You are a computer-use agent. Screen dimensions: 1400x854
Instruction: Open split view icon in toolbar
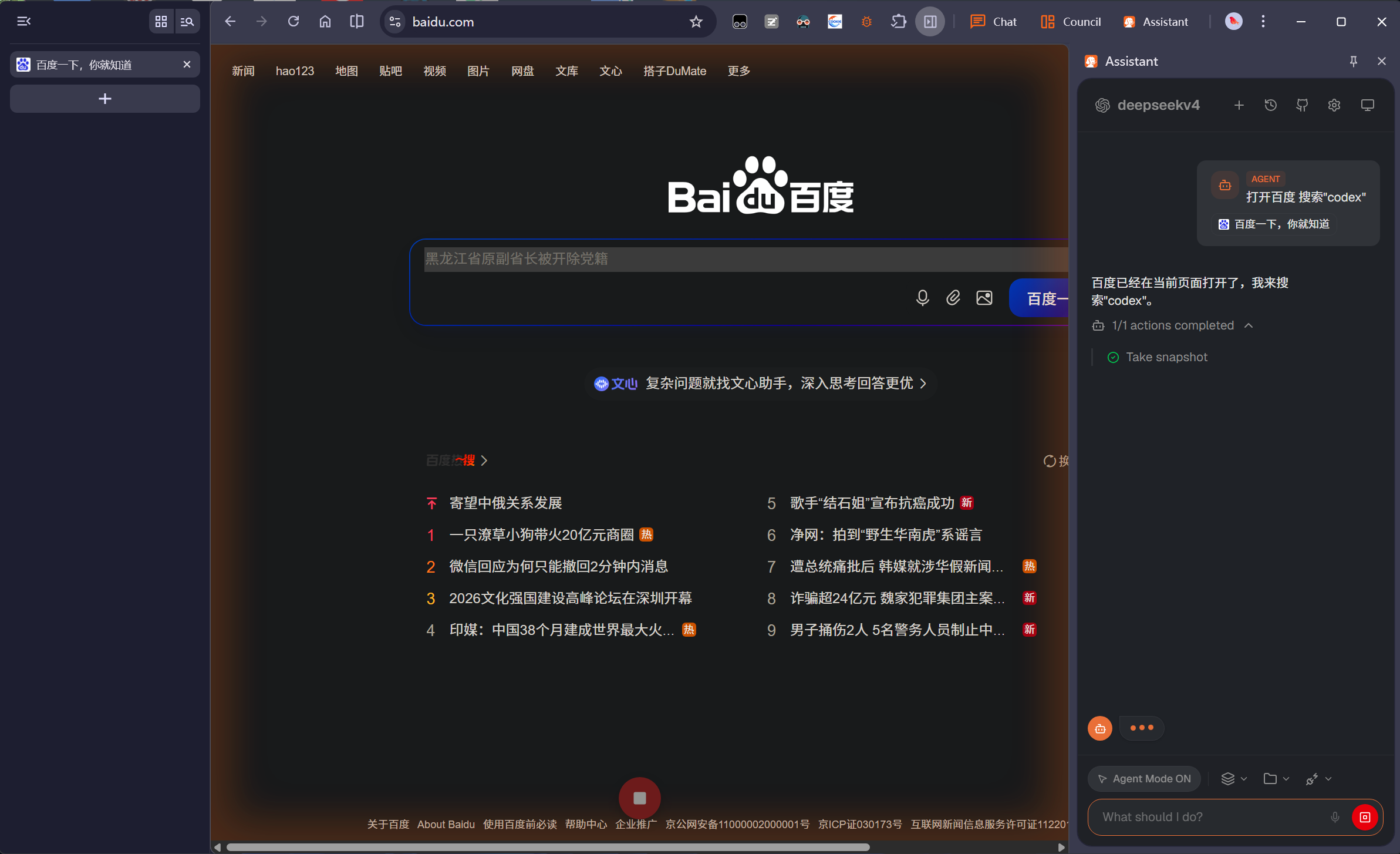pyautogui.click(x=357, y=22)
